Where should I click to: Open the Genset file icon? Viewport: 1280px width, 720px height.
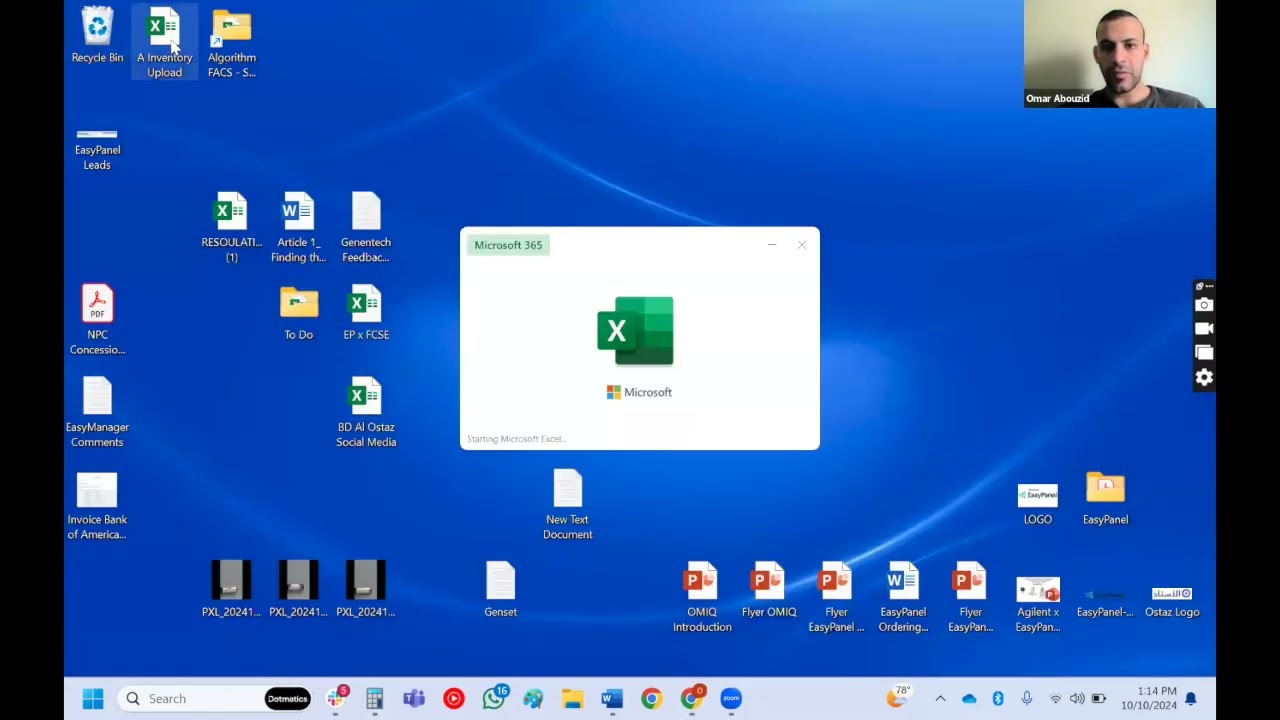(x=500, y=590)
